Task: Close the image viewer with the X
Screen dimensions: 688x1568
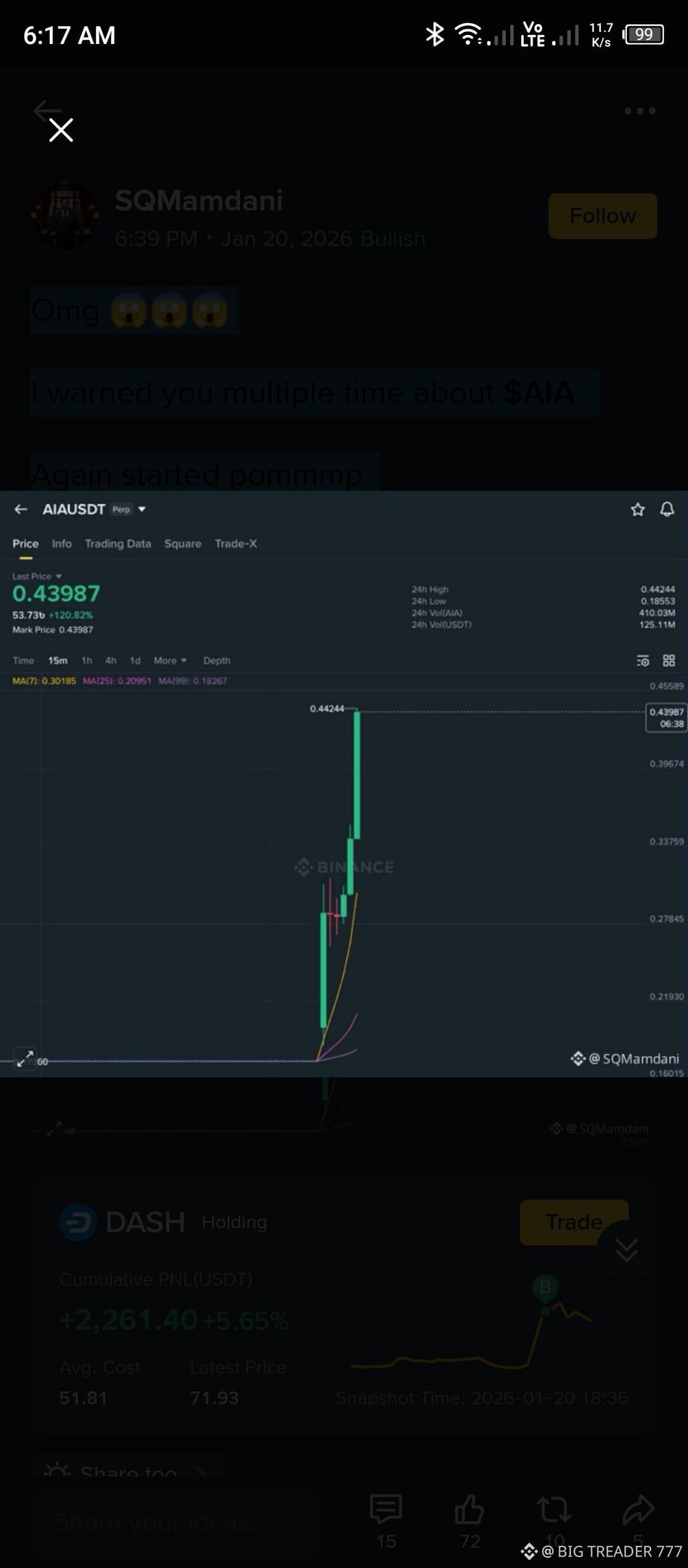Action: 61,130
